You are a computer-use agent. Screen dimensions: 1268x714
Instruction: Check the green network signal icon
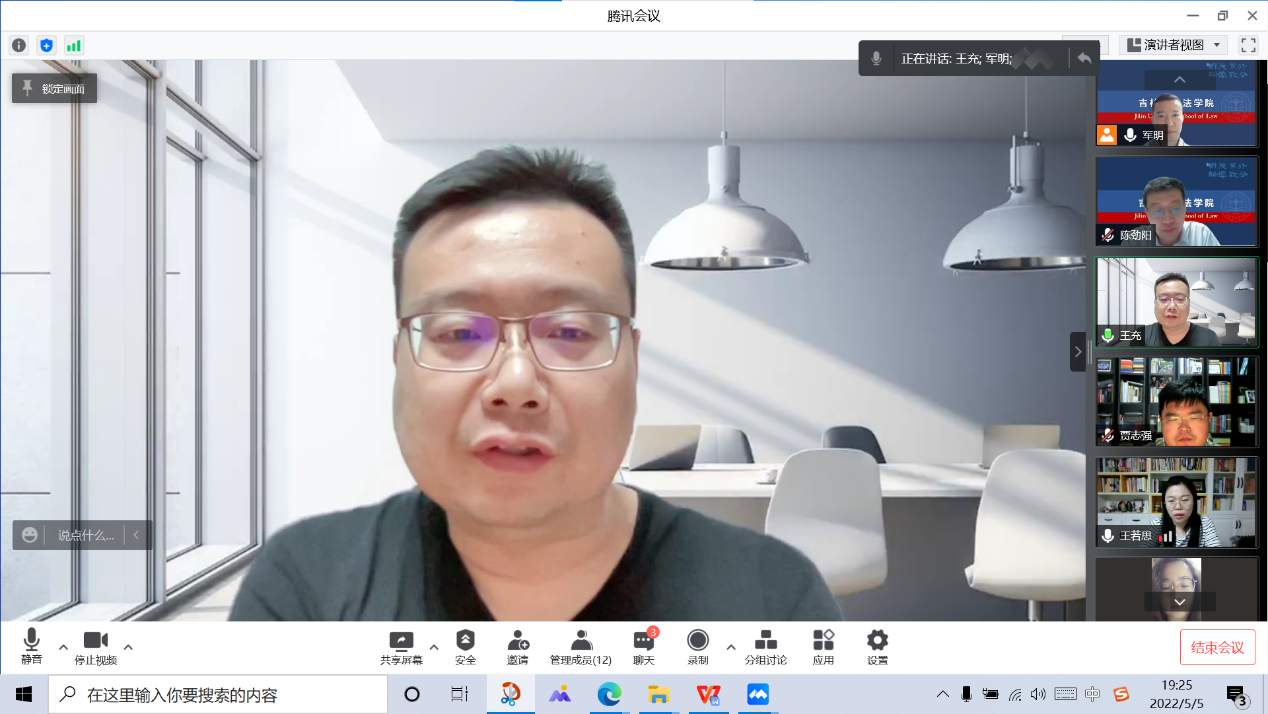click(74, 45)
